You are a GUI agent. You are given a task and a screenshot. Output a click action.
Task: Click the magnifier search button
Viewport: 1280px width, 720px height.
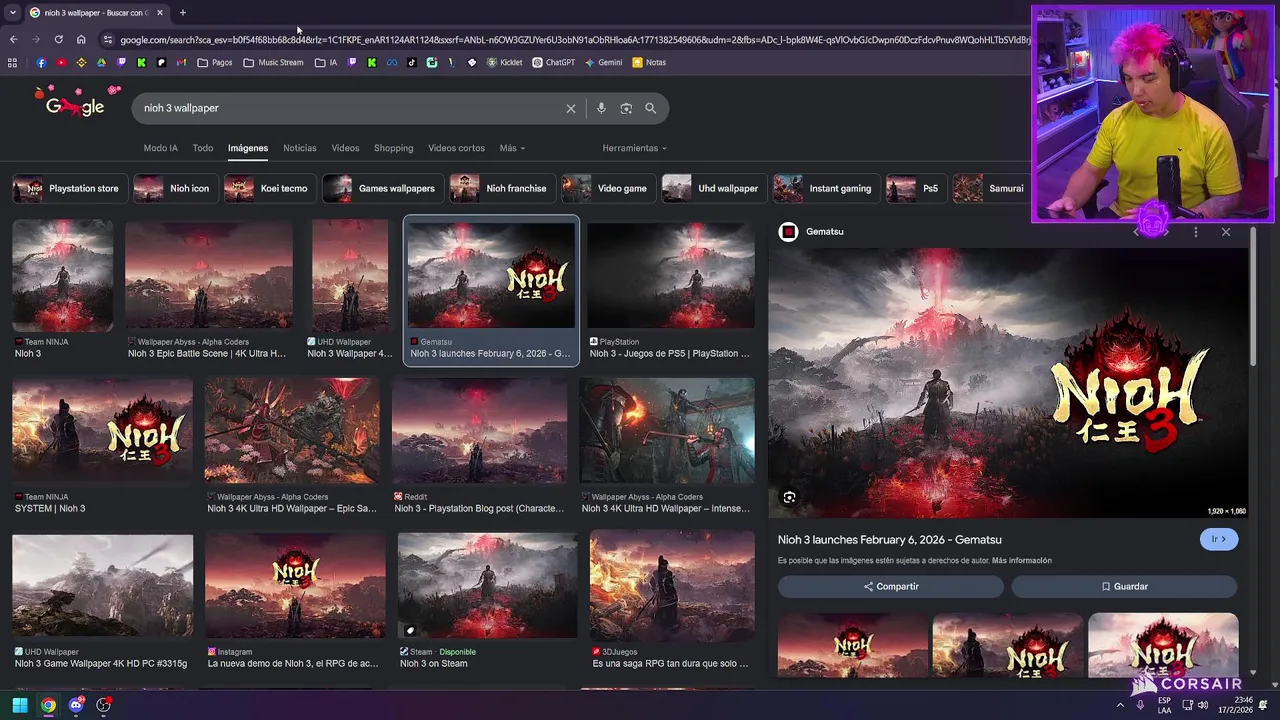tap(650, 108)
